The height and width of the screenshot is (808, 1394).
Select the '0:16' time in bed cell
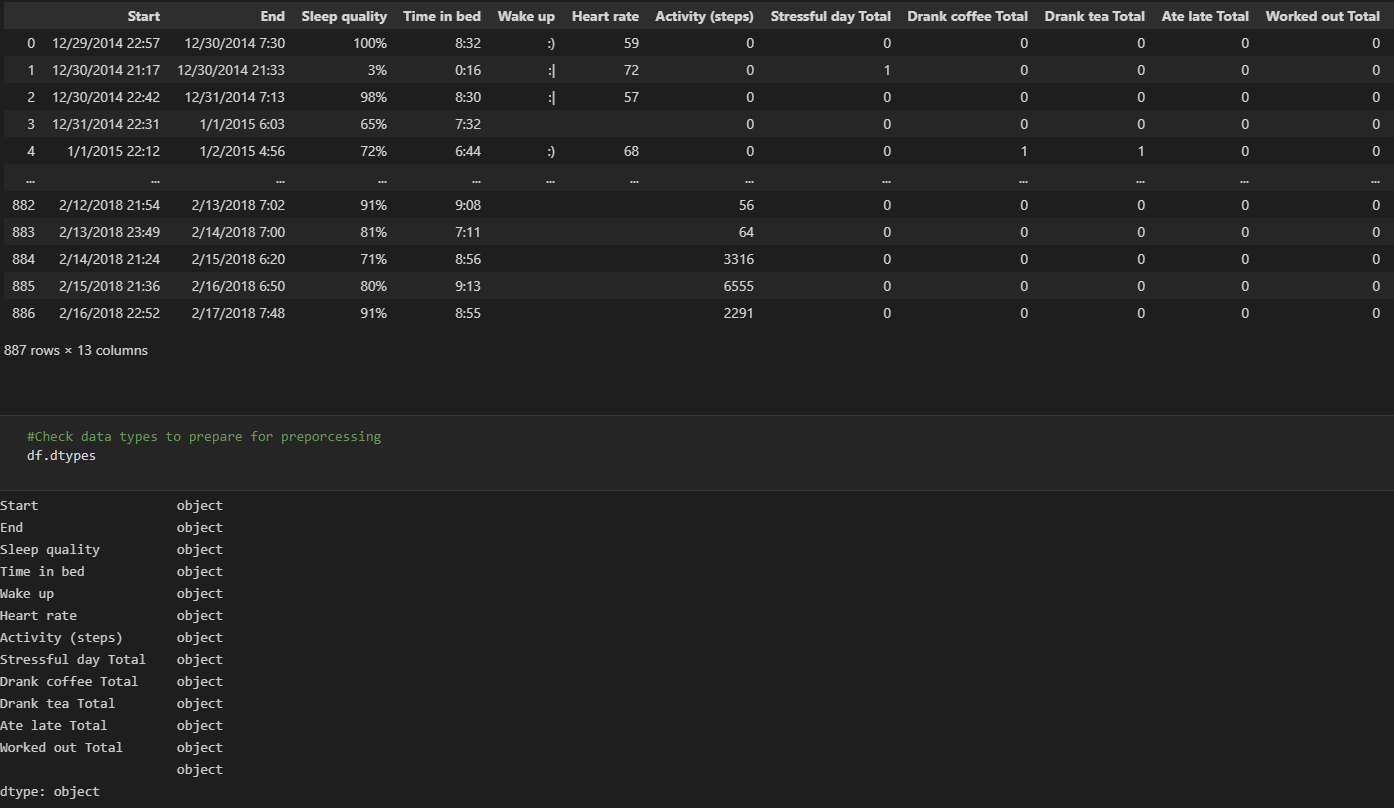[468, 70]
